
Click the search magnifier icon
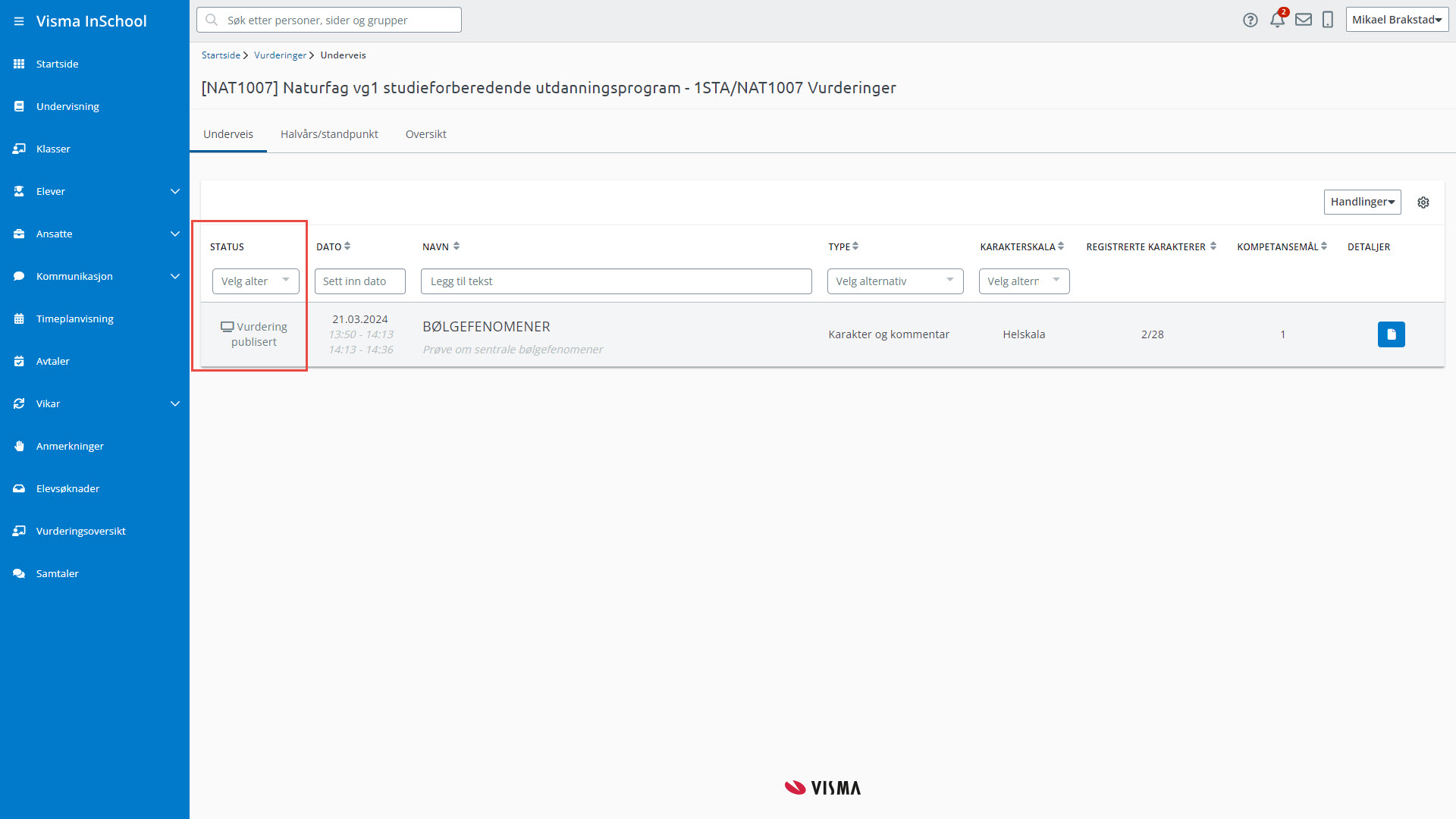pos(212,20)
